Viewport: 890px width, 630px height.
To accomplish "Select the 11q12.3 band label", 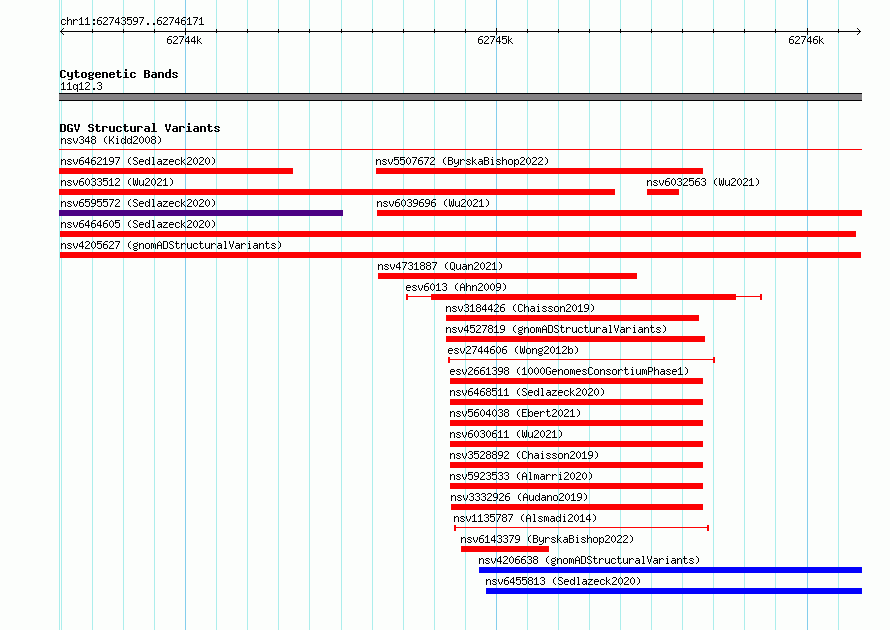I will [81, 86].
